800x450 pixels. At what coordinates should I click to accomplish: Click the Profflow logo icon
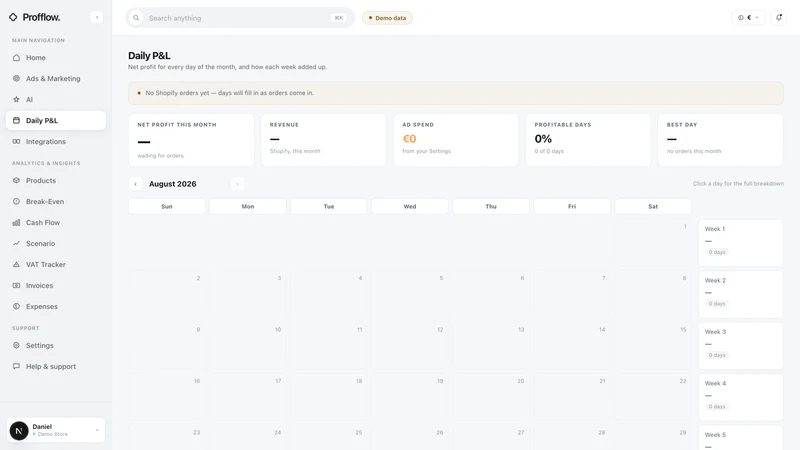coord(13,17)
